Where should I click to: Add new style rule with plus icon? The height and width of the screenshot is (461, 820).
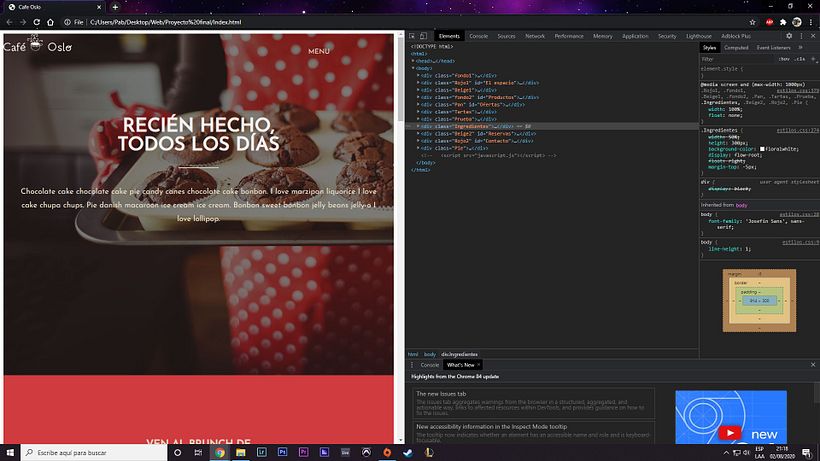(x=813, y=59)
